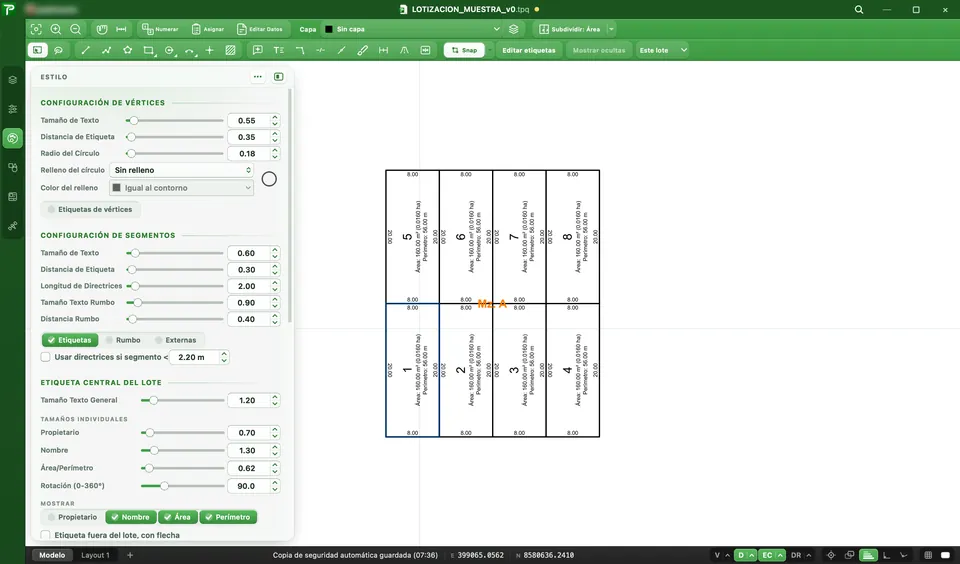Viewport: 960px width, 564px height.
Task: Select the text tool
Action: pos(279,50)
